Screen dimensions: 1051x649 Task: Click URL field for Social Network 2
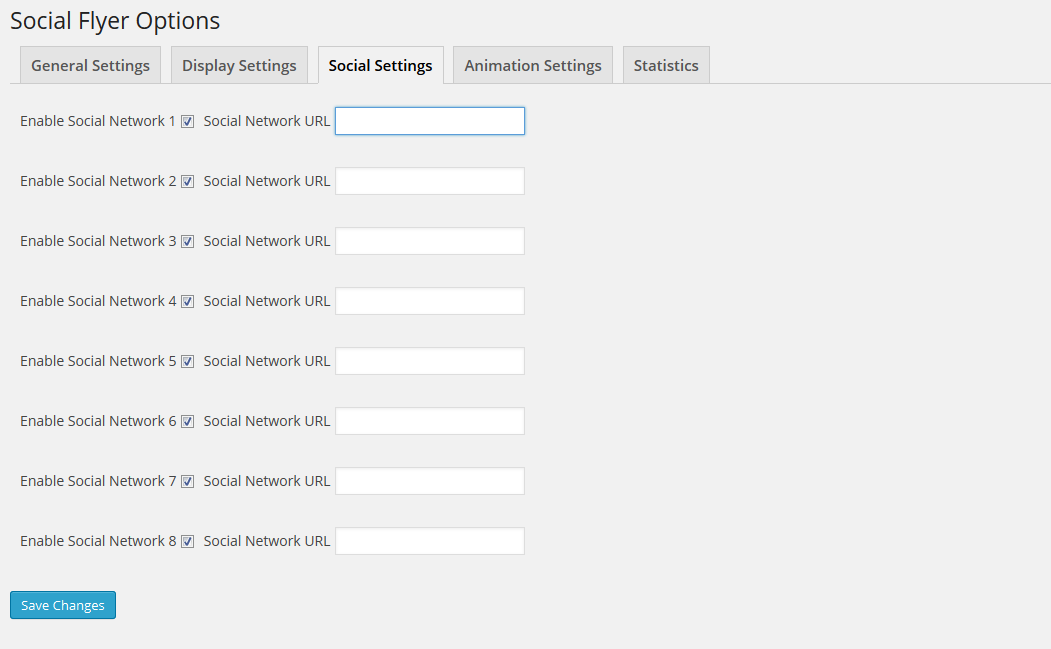tap(430, 181)
